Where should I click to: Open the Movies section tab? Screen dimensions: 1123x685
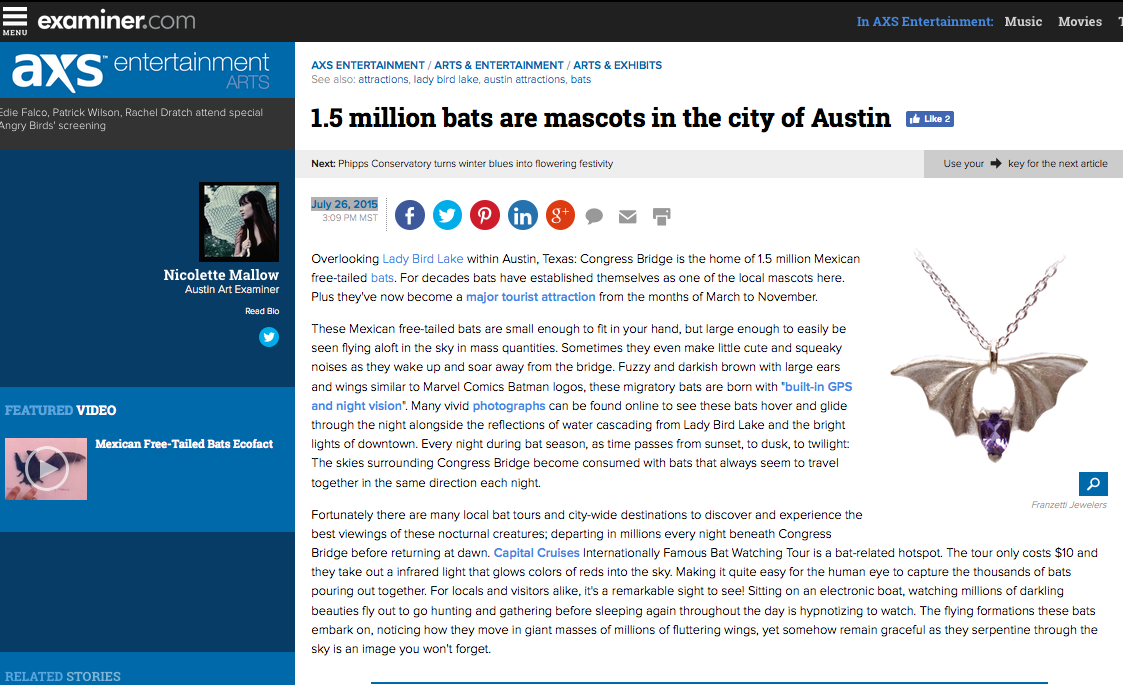point(1079,21)
